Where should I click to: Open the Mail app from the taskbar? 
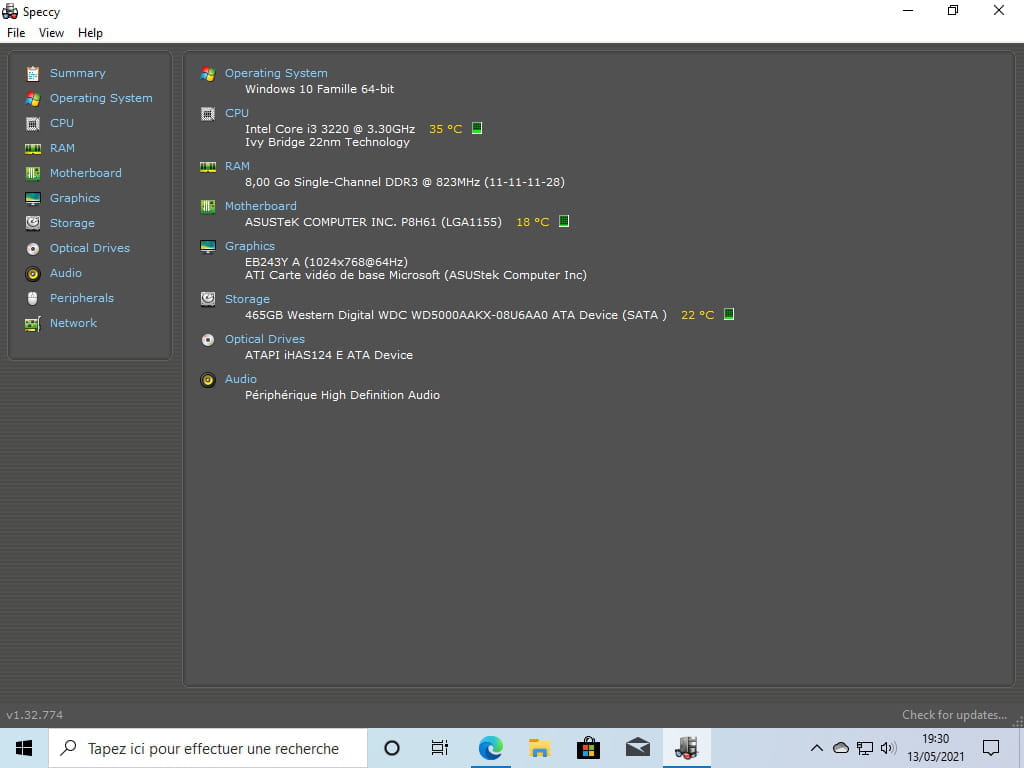pos(637,748)
